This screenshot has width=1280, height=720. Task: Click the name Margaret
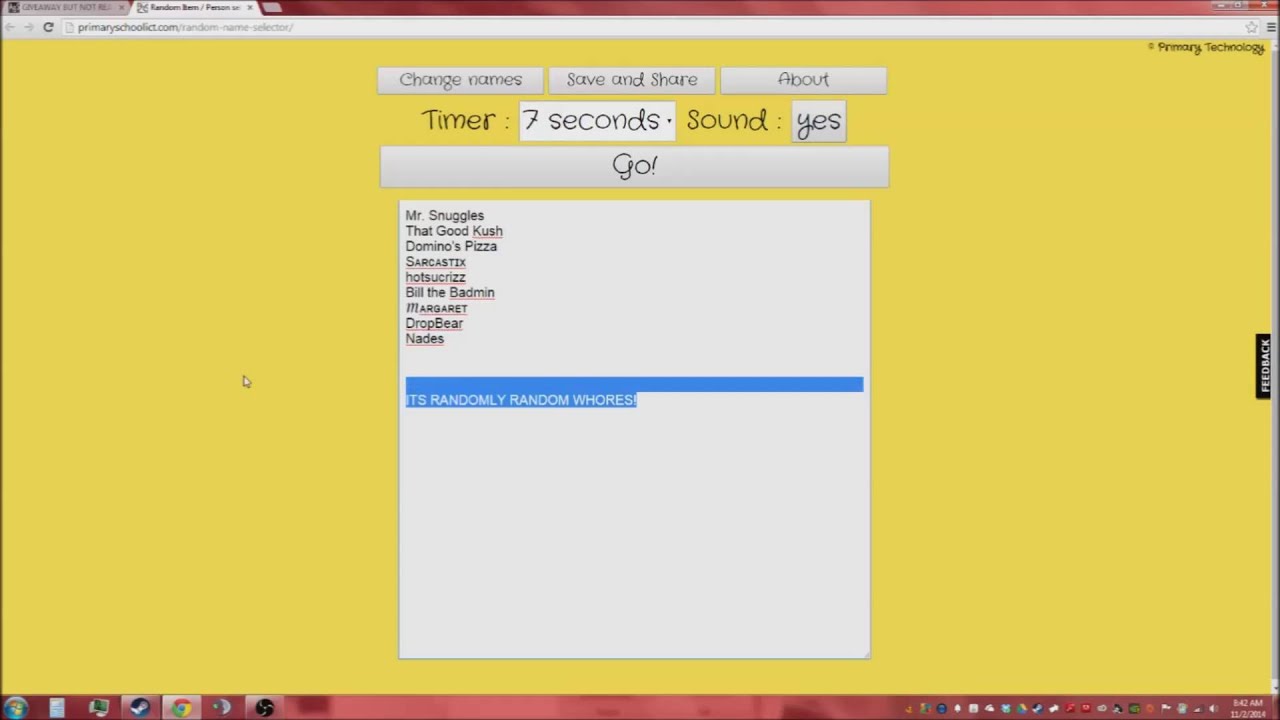click(x=436, y=308)
